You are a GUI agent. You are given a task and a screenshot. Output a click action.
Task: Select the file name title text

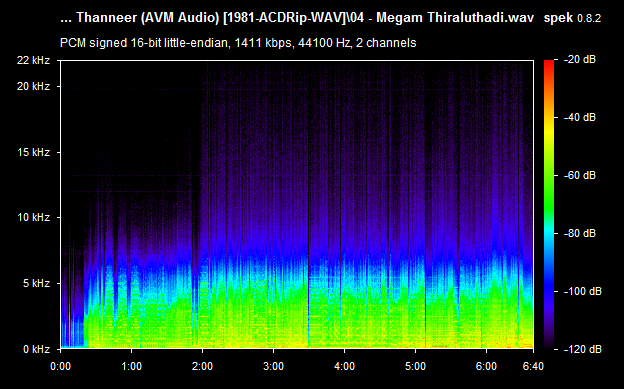click(297, 18)
